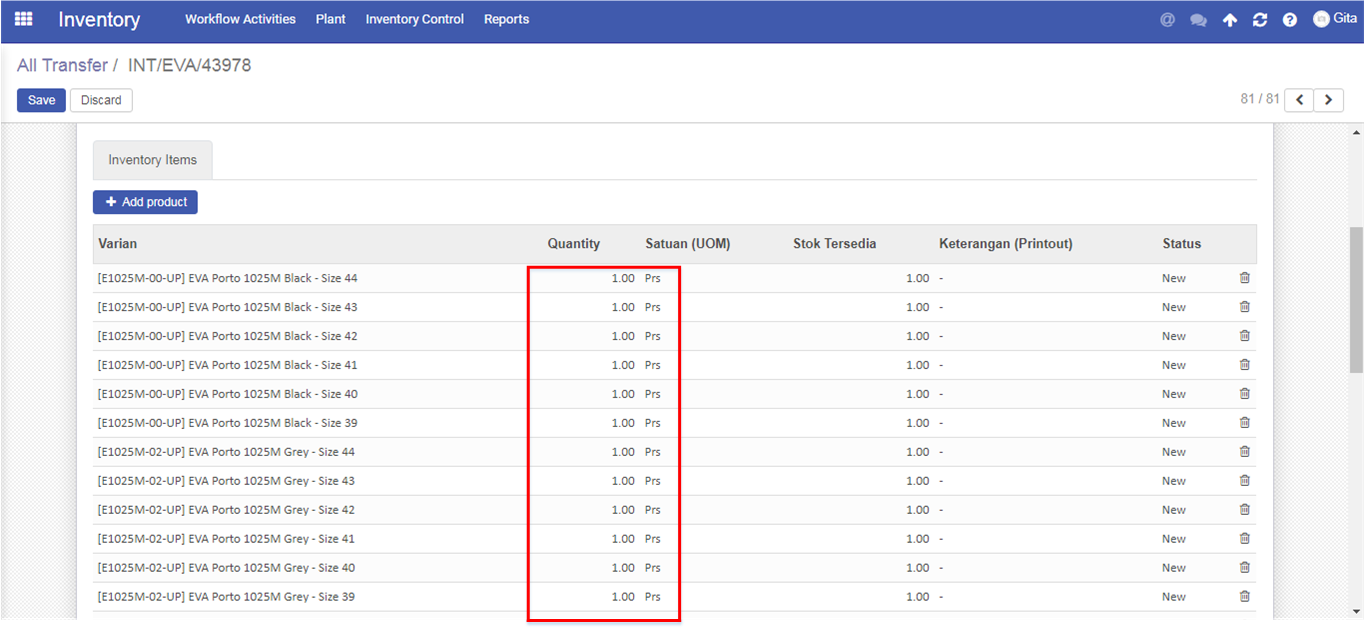Open the Reports menu
Screen dimensions: 1365x629
click(506, 19)
